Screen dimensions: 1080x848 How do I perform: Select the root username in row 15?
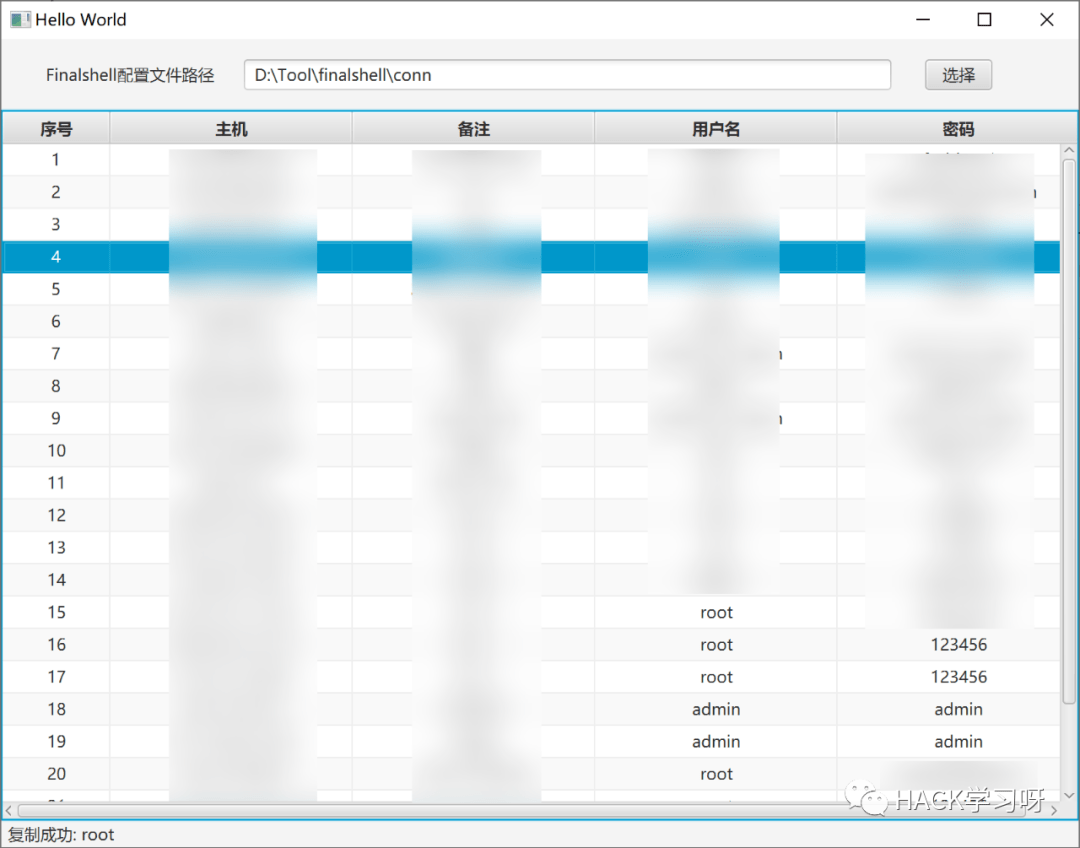tap(716, 613)
